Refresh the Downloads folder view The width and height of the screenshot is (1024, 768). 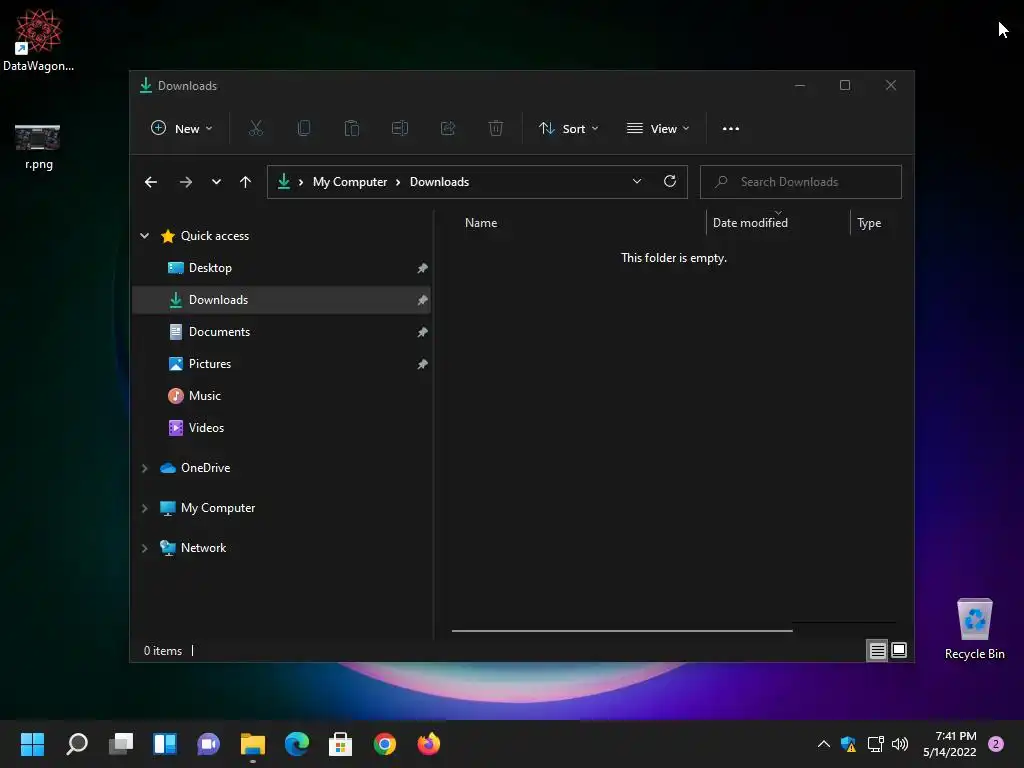pos(669,182)
